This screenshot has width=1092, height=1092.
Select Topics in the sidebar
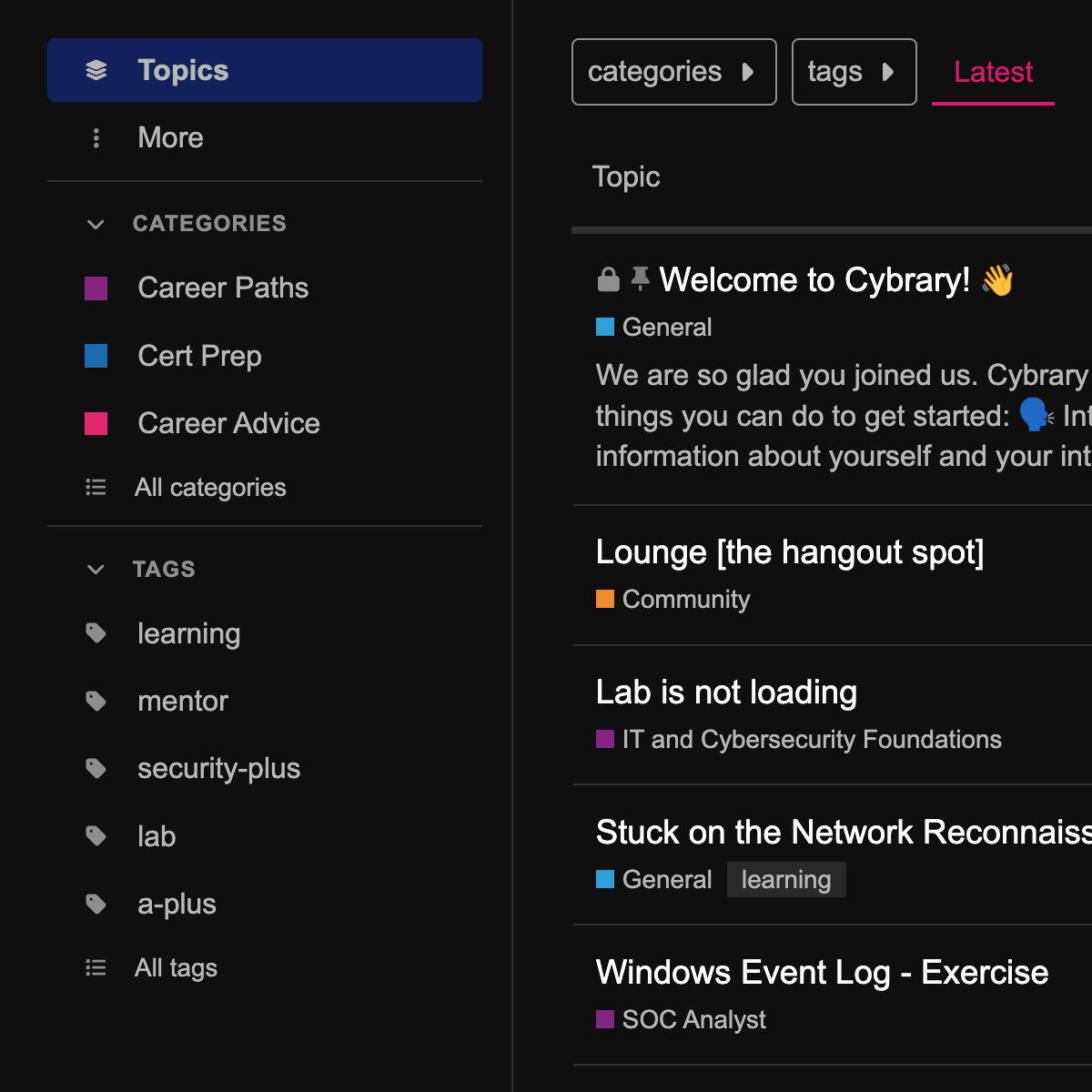click(265, 70)
